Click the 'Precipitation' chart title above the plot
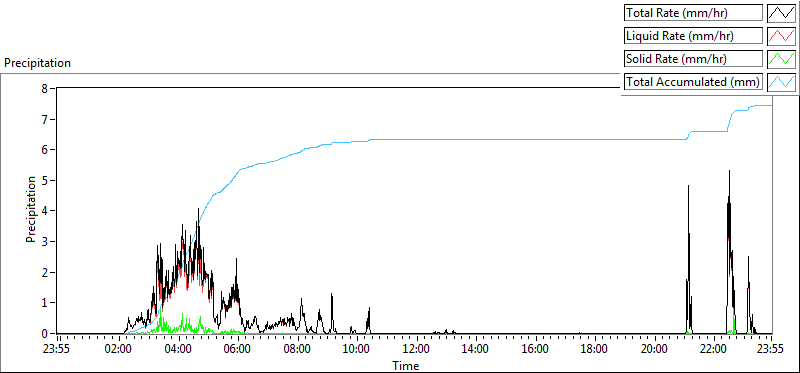Image resolution: width=800 pixels, height=373 pixels. pos(37,63)
